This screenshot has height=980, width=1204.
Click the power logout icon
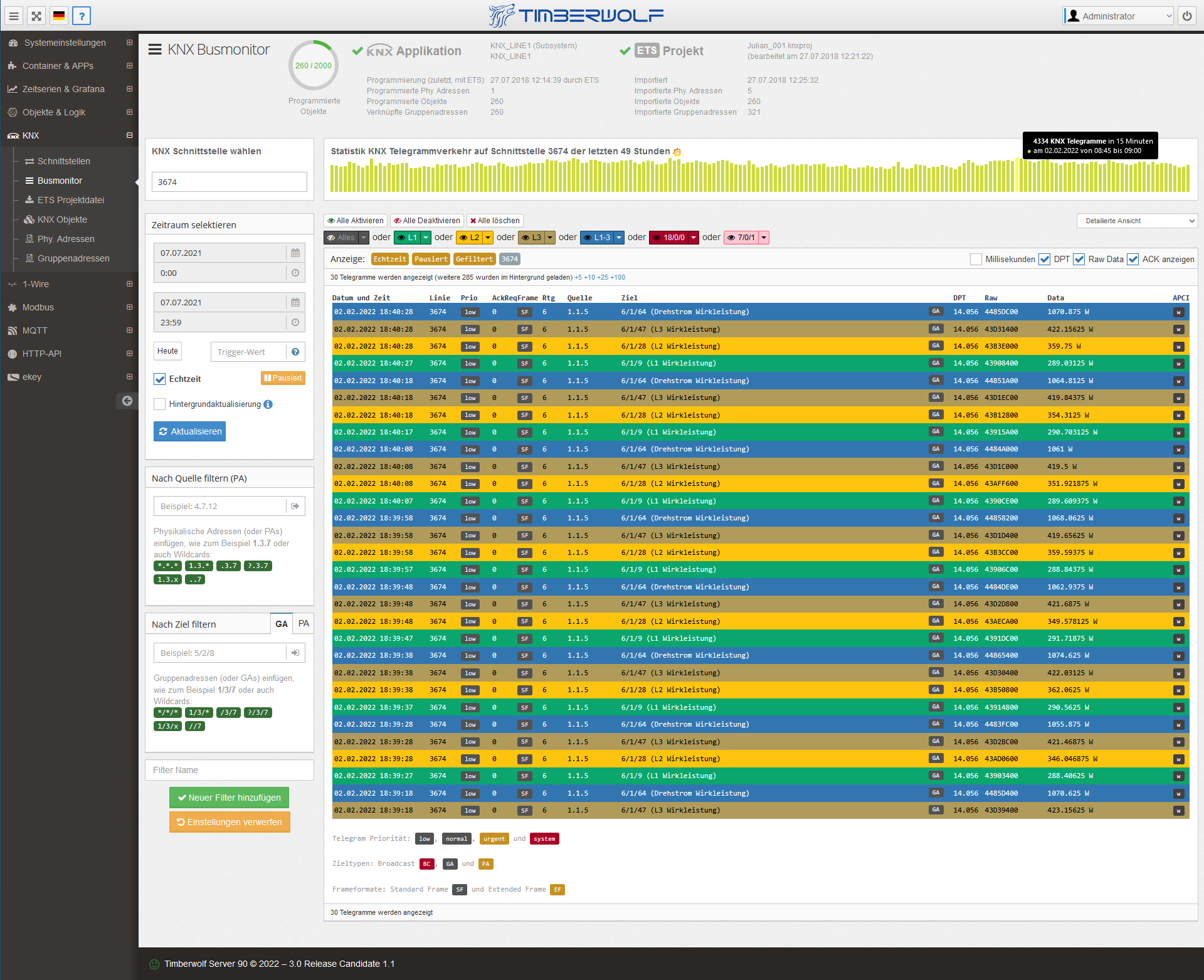click(1187, 16)
